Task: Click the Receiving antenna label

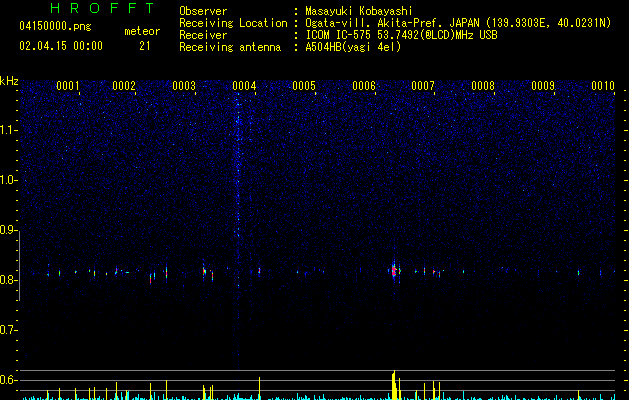Action: coord(230,47)
